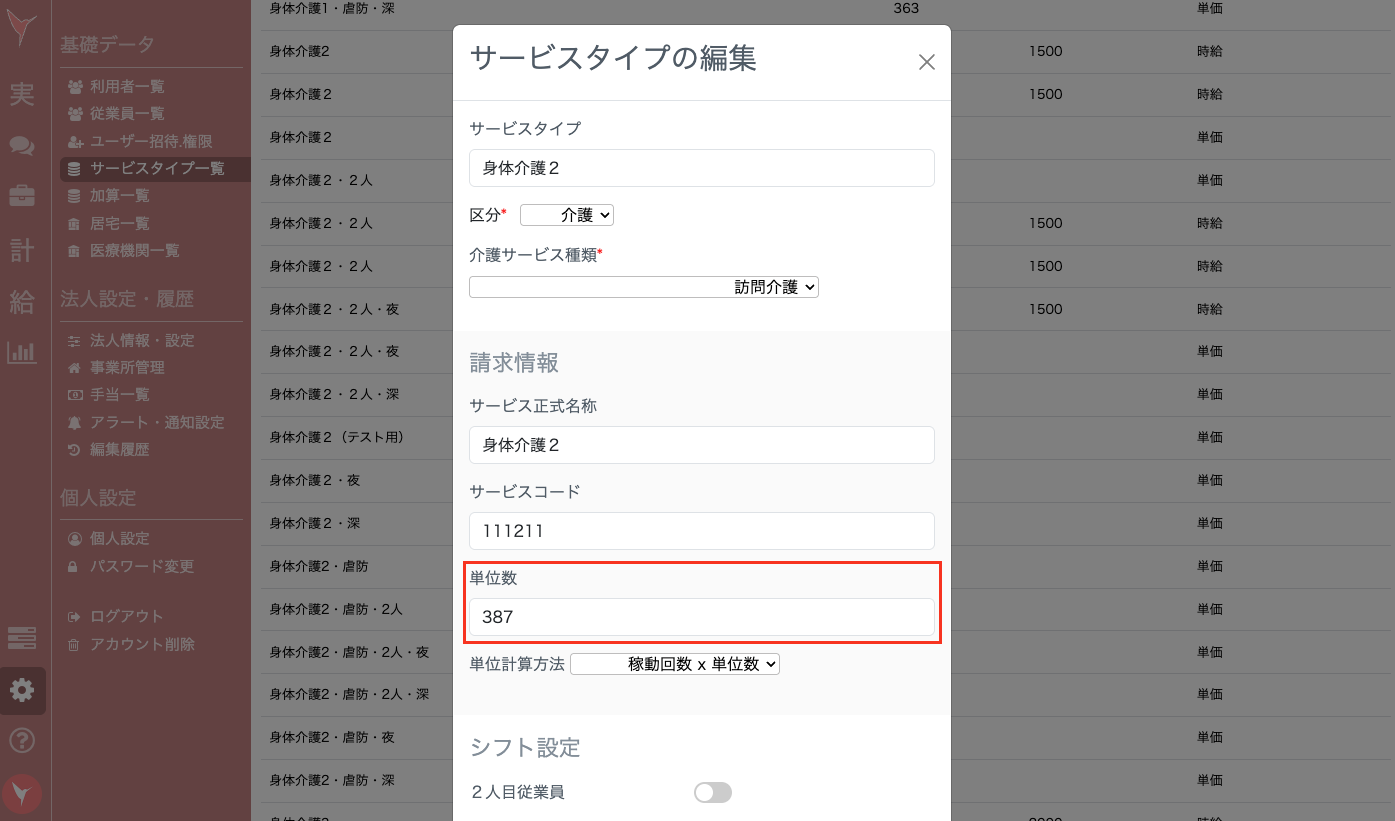The height and width of the screenshot is (821, 1395).
Task: Click the briefcase icon in the left rail
Action: (22, 197)
